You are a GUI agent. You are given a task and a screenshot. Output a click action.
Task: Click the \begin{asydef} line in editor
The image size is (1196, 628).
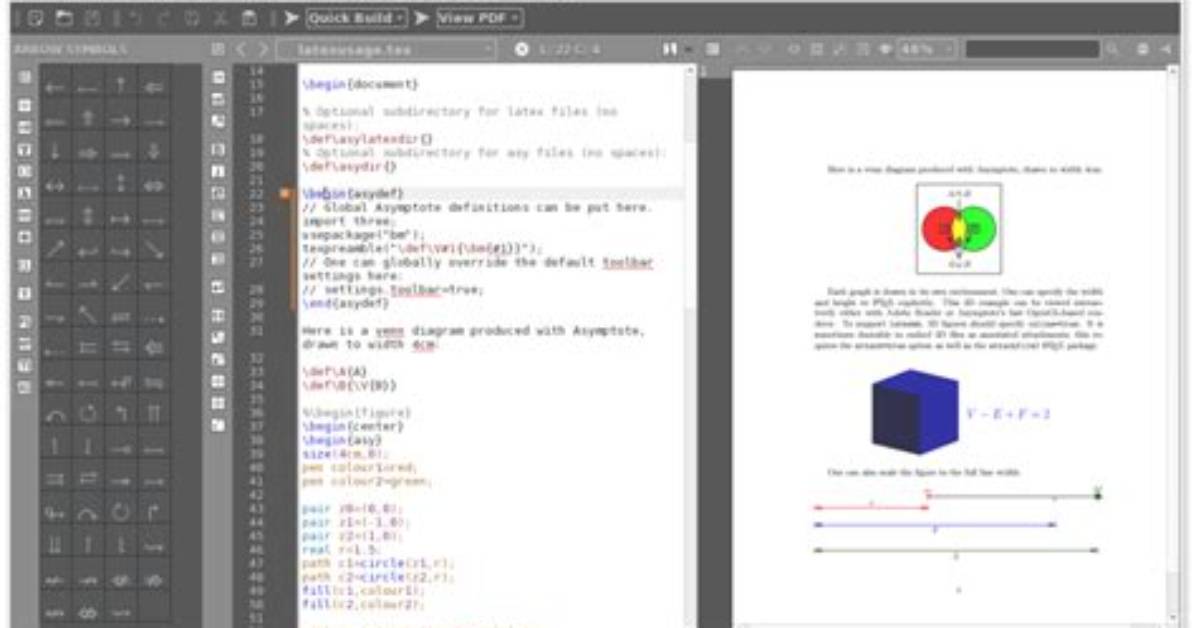pos(352,194)
